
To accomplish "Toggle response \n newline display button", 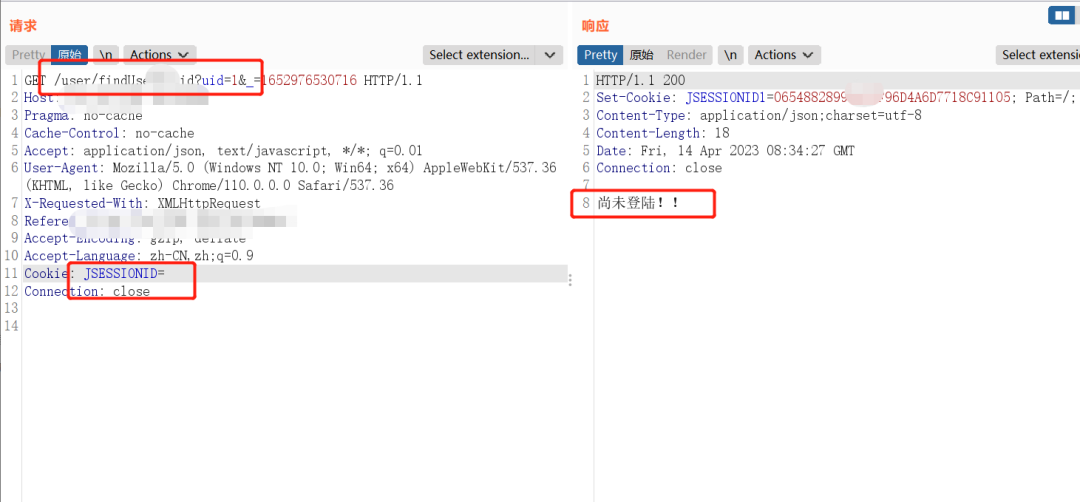I will pyautogui.click(x=731, y=55).
